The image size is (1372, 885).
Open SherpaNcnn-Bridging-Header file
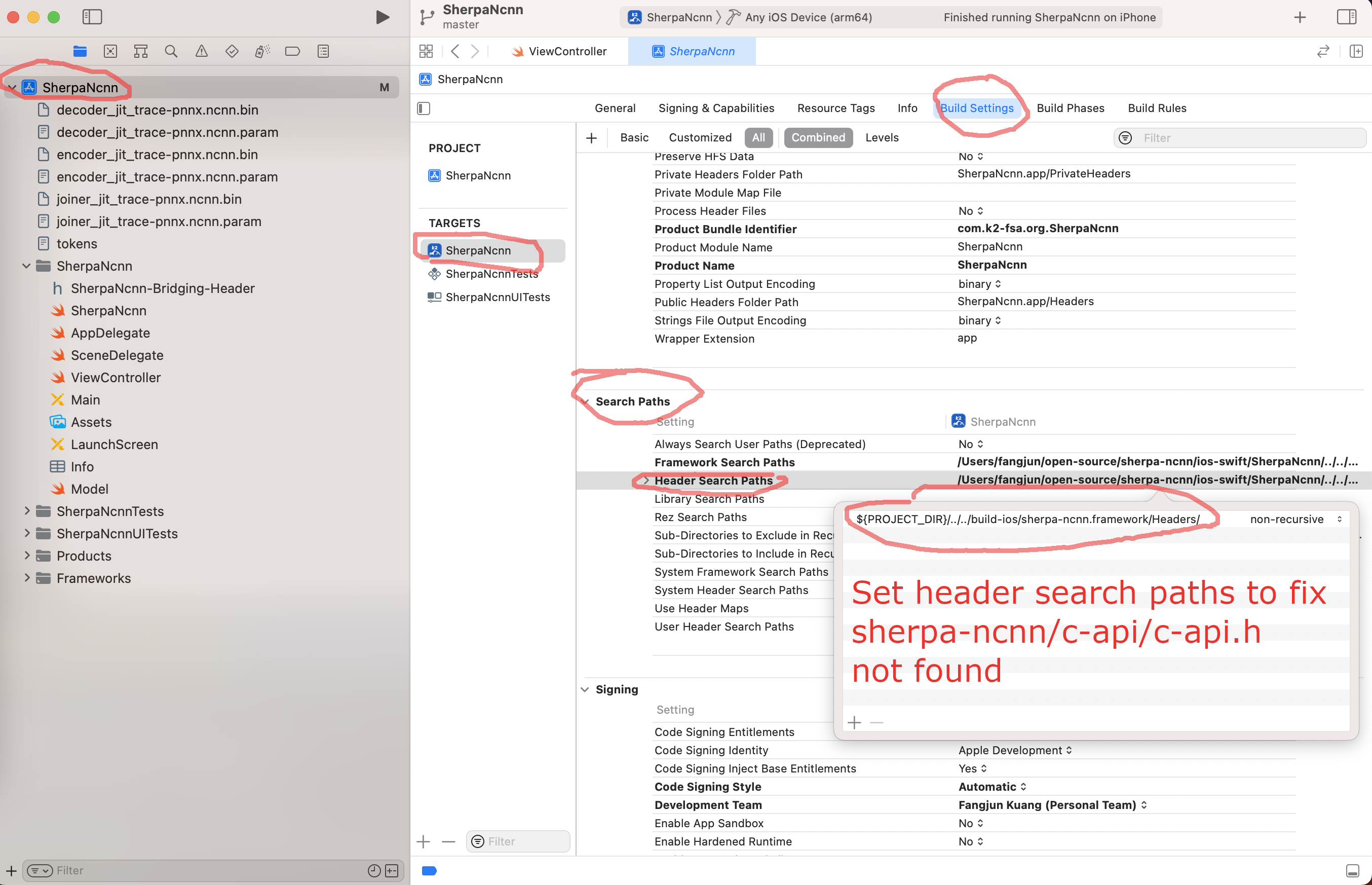(x=162, y=288)
